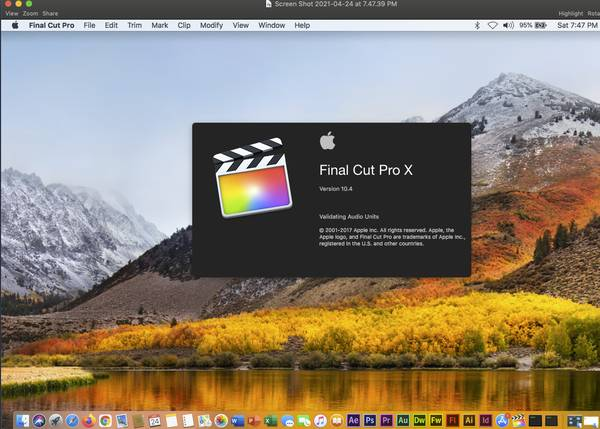Launch Adobe Dreamweaver (Dw) from dock
This screenshot has height=429, width=600.
[x=419, y=421]
